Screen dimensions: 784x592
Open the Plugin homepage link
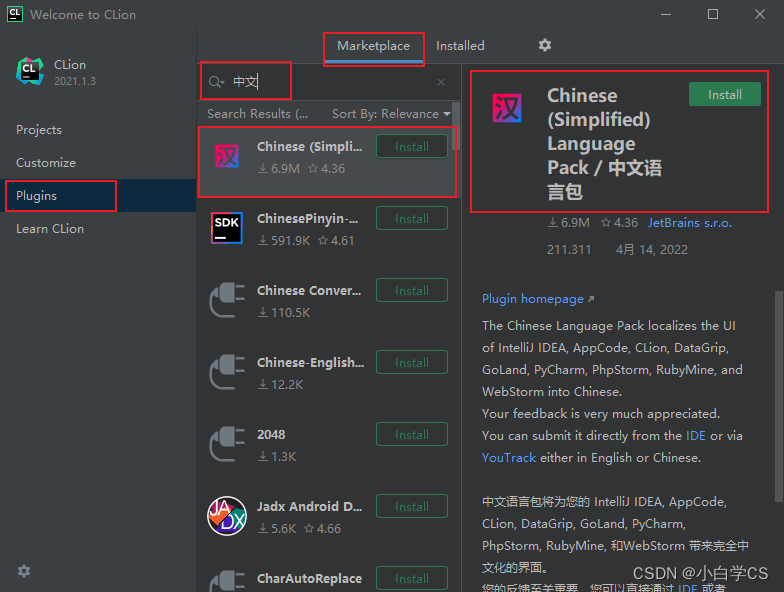tap(538, 299)
